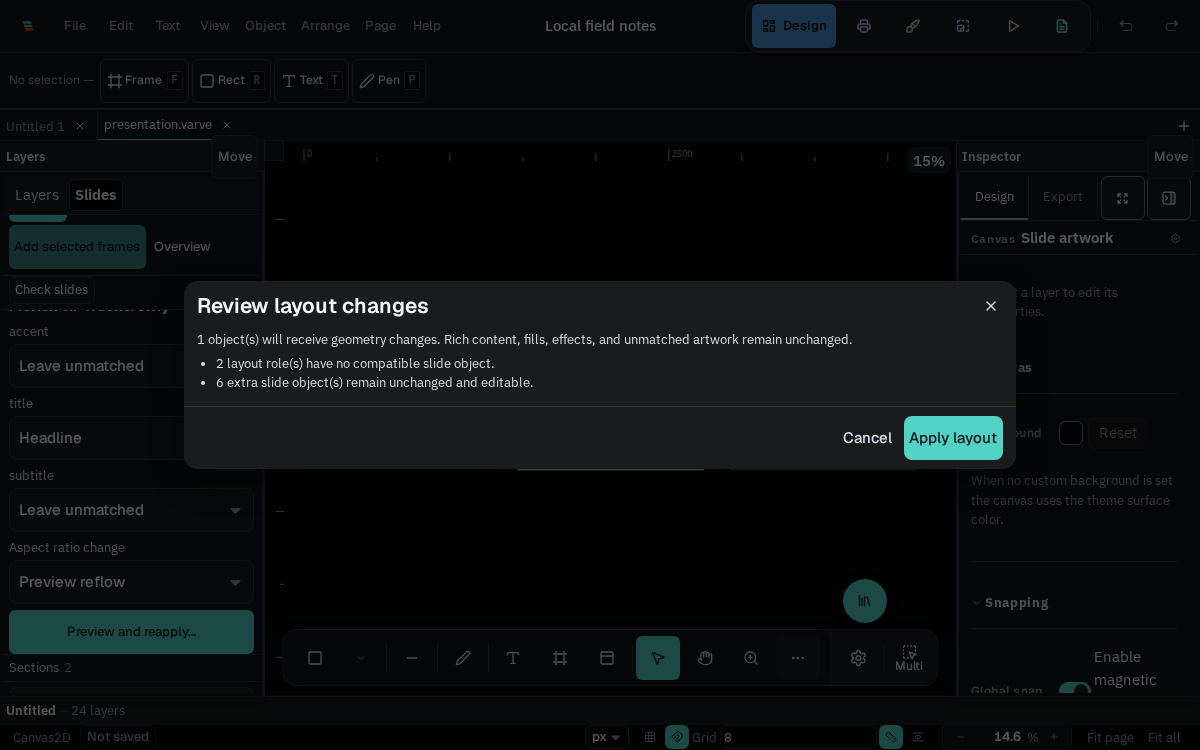Toggle Global snap switch
1200x750 pixels.
tap(1075, 691)
